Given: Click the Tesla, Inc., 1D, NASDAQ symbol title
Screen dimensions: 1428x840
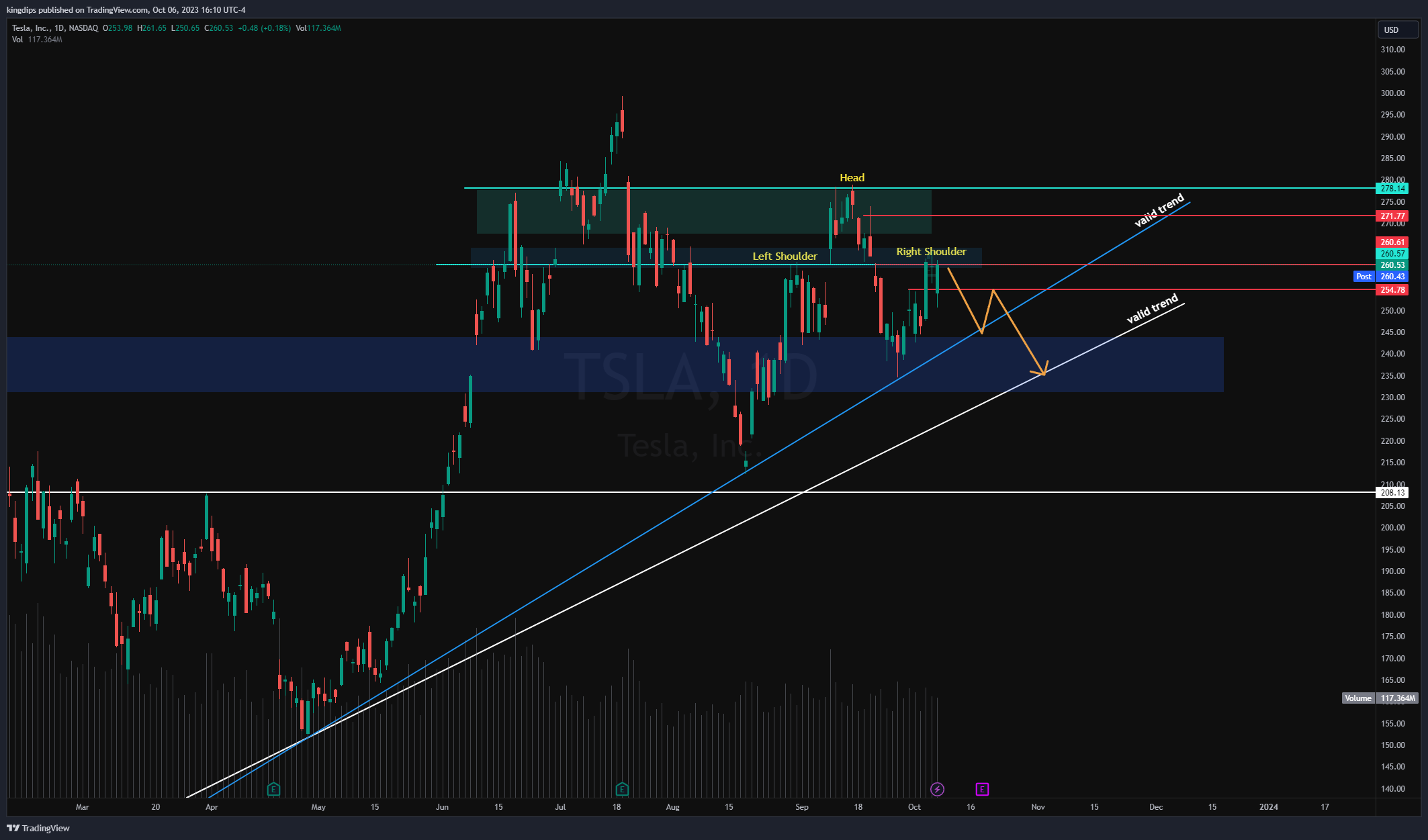Looking at the screenshot, I should pos(55,28).
